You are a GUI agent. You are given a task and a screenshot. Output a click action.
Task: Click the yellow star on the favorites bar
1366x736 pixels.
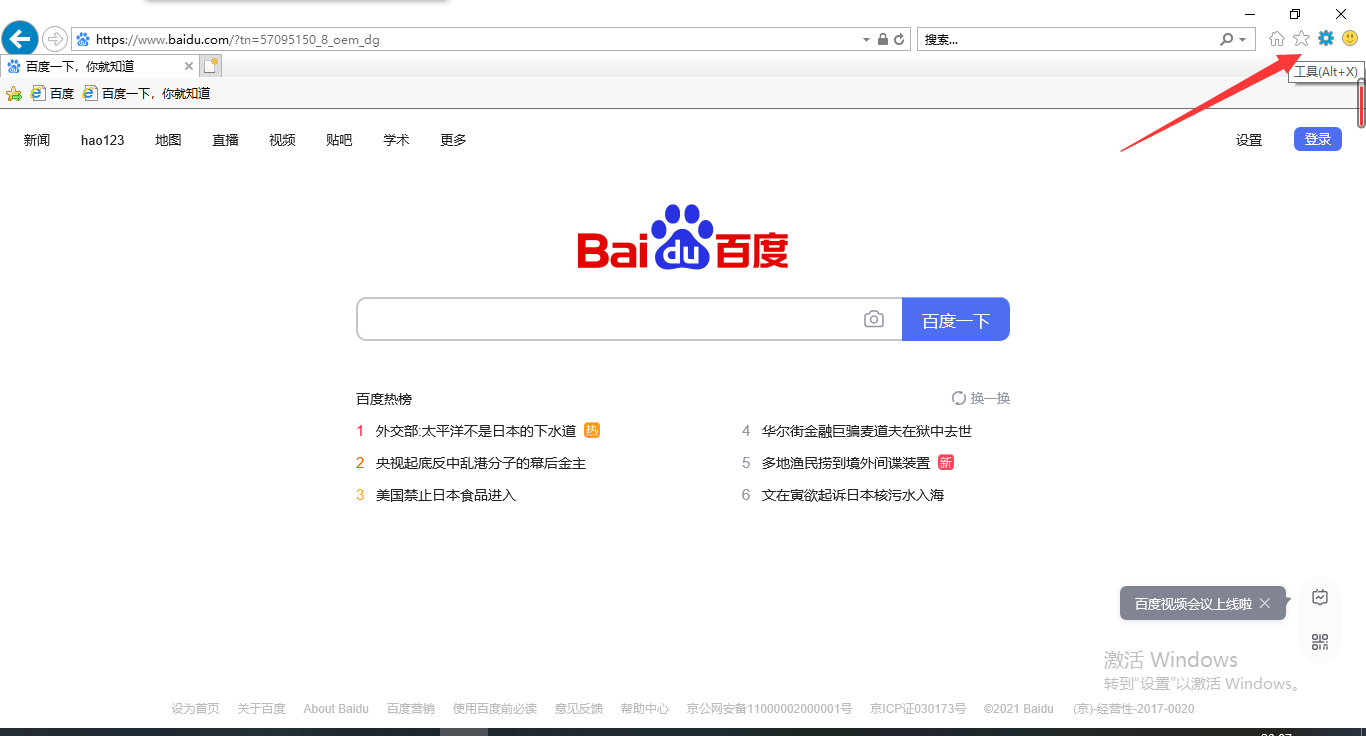click(14, 93)
